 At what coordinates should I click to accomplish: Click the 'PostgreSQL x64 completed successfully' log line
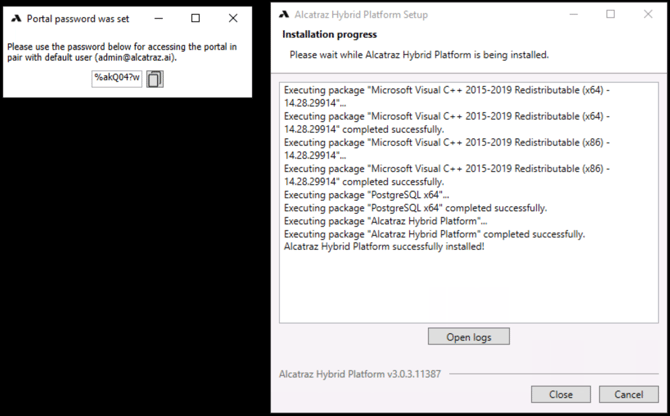pyautogui.click(x=415, y=208)
